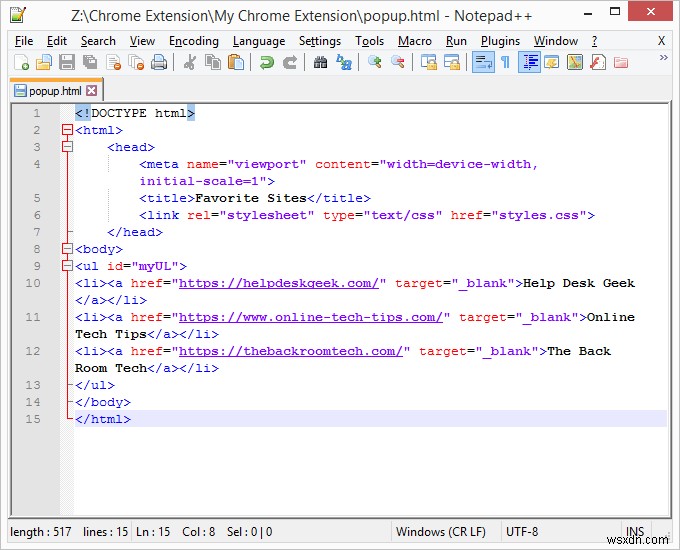
Task: Open the Plugins menu
Action: tap(500, 41)
